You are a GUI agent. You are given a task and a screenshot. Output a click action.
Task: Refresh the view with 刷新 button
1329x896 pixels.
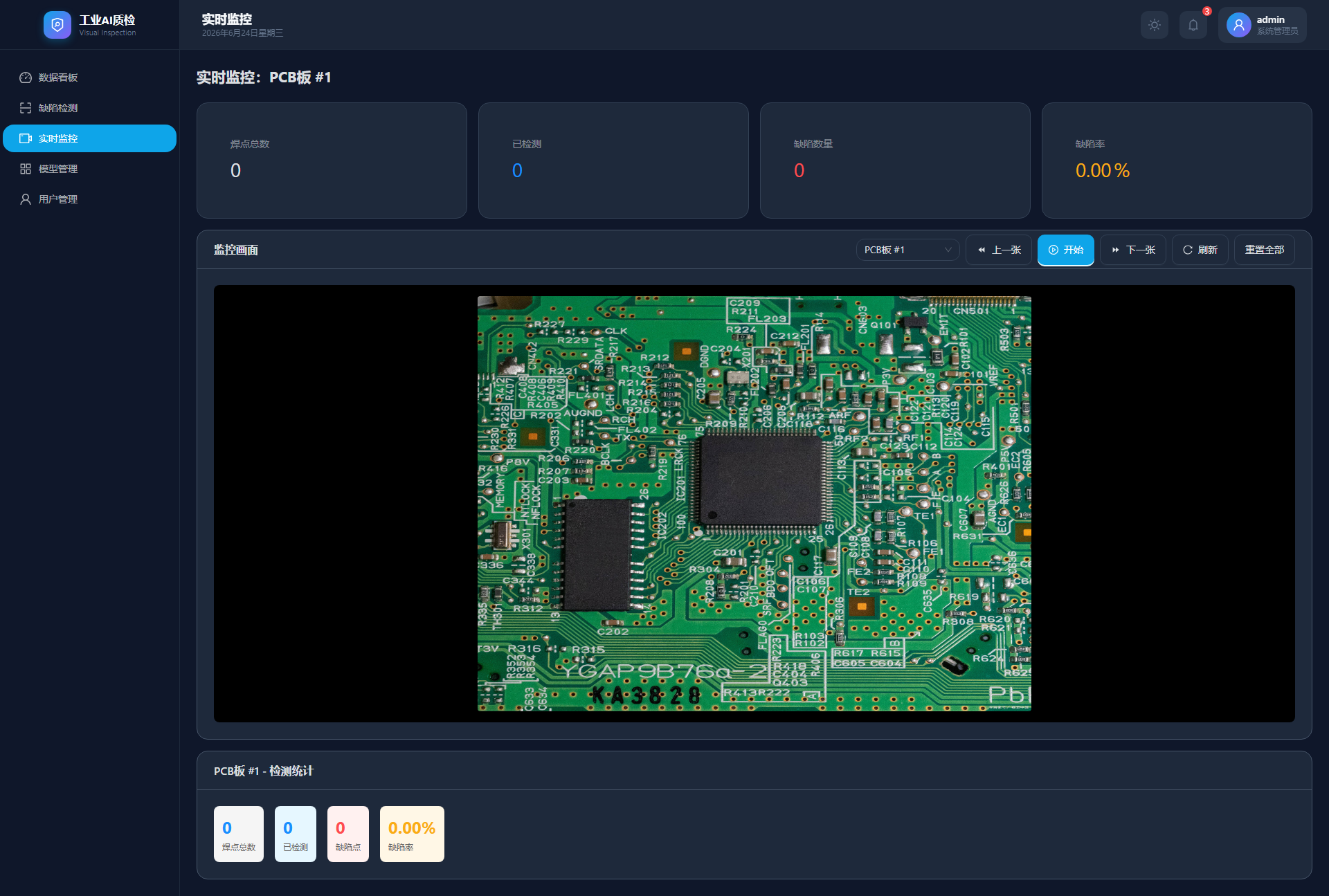coord(1200,250)
